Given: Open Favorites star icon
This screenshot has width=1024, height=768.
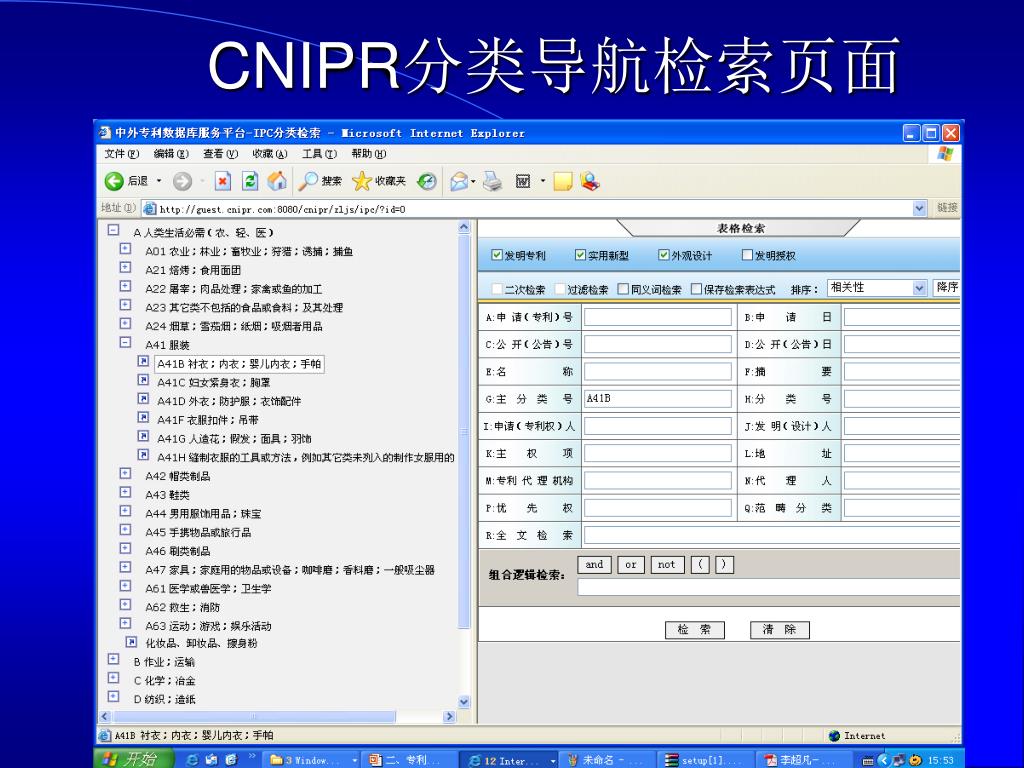Looking at the screenshot, I should pyautogui.click(x=361, y=181).
